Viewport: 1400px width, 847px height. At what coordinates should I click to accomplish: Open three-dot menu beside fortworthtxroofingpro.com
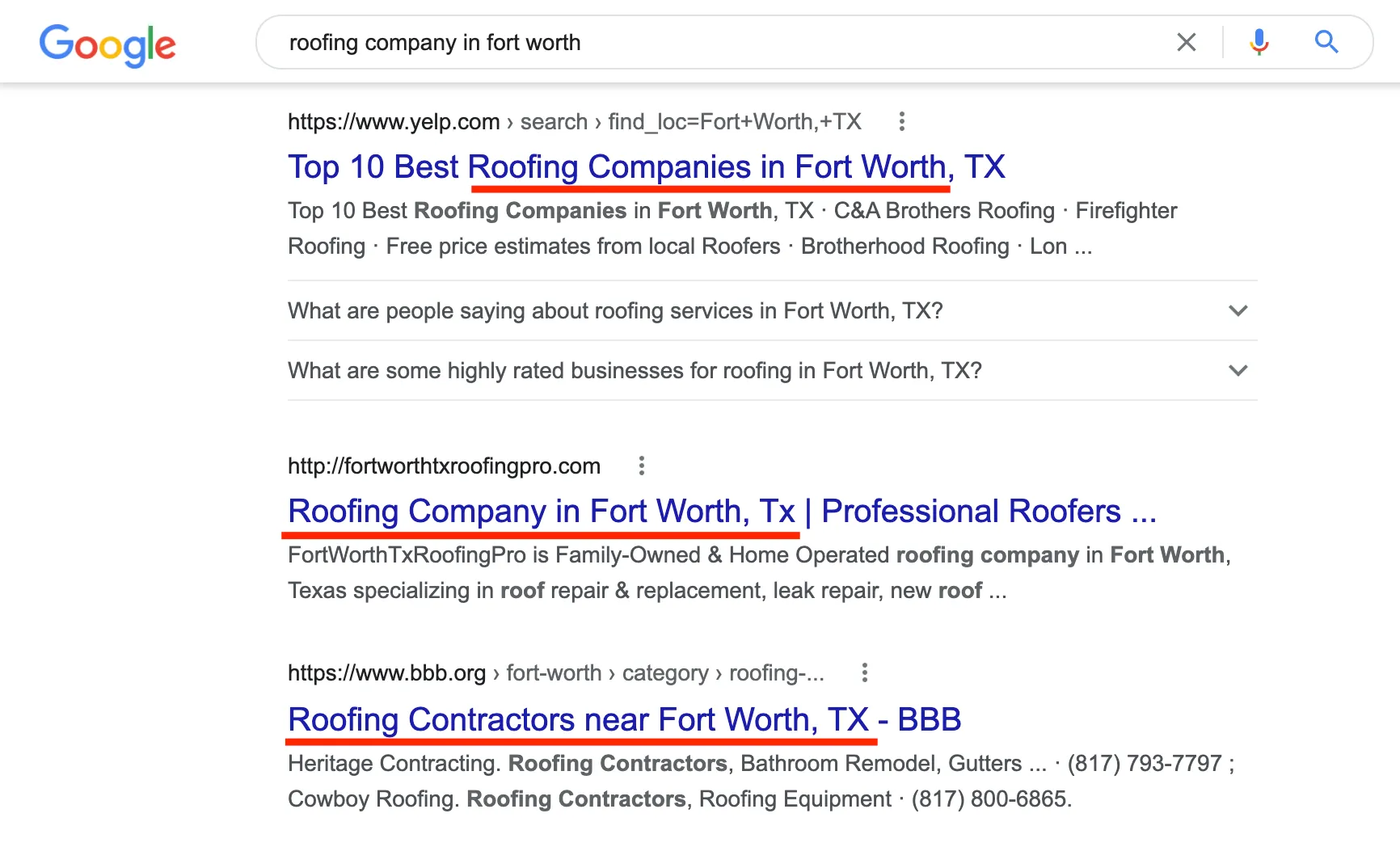tap(641, 466)
